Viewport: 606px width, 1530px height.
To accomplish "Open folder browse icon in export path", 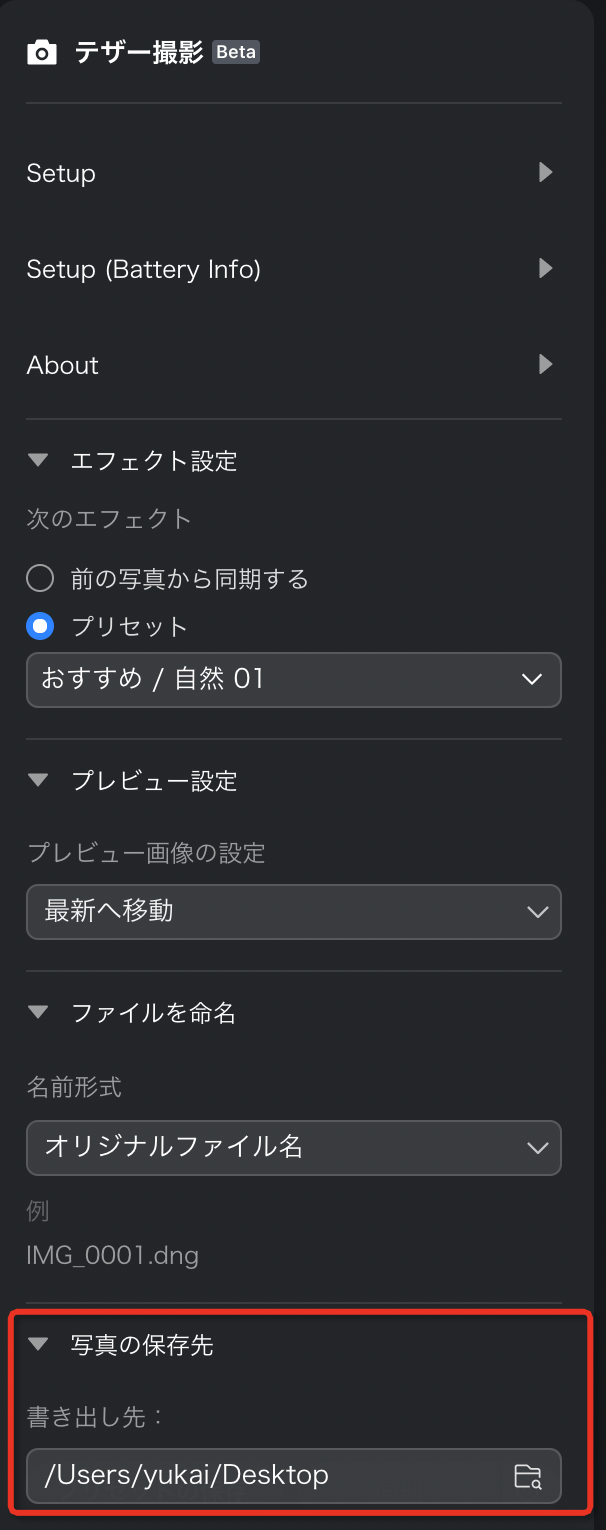I will click(x=527, y=1476).
